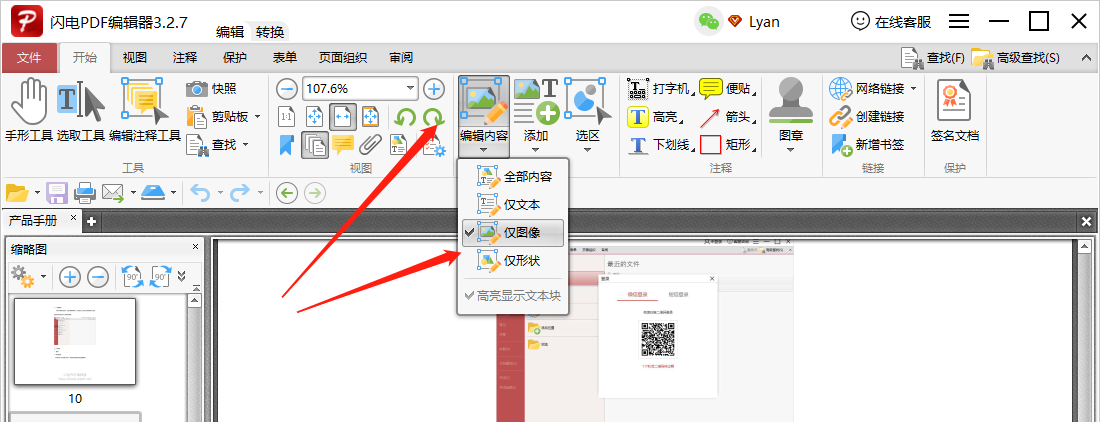This screenshot has height=422, width=1100.
Task: Select page 10 thumbnail
Action: pos(75,341)
